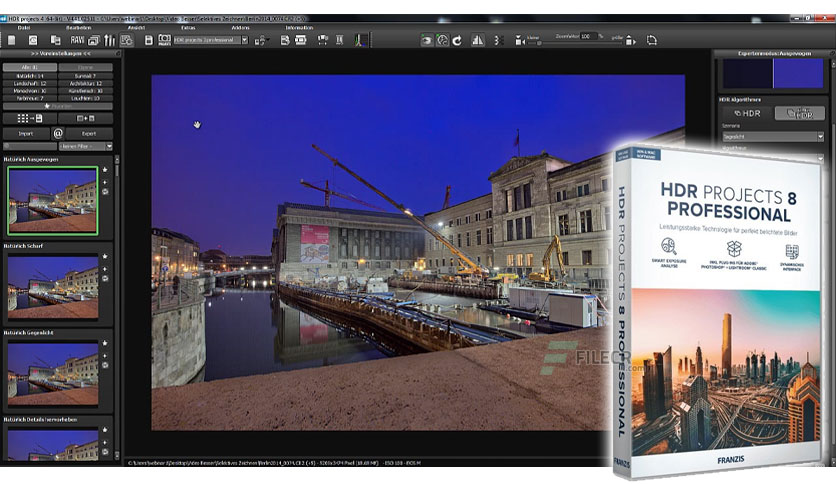
Task: Click the save disk toolbar icon
Action: pos(149,40)
